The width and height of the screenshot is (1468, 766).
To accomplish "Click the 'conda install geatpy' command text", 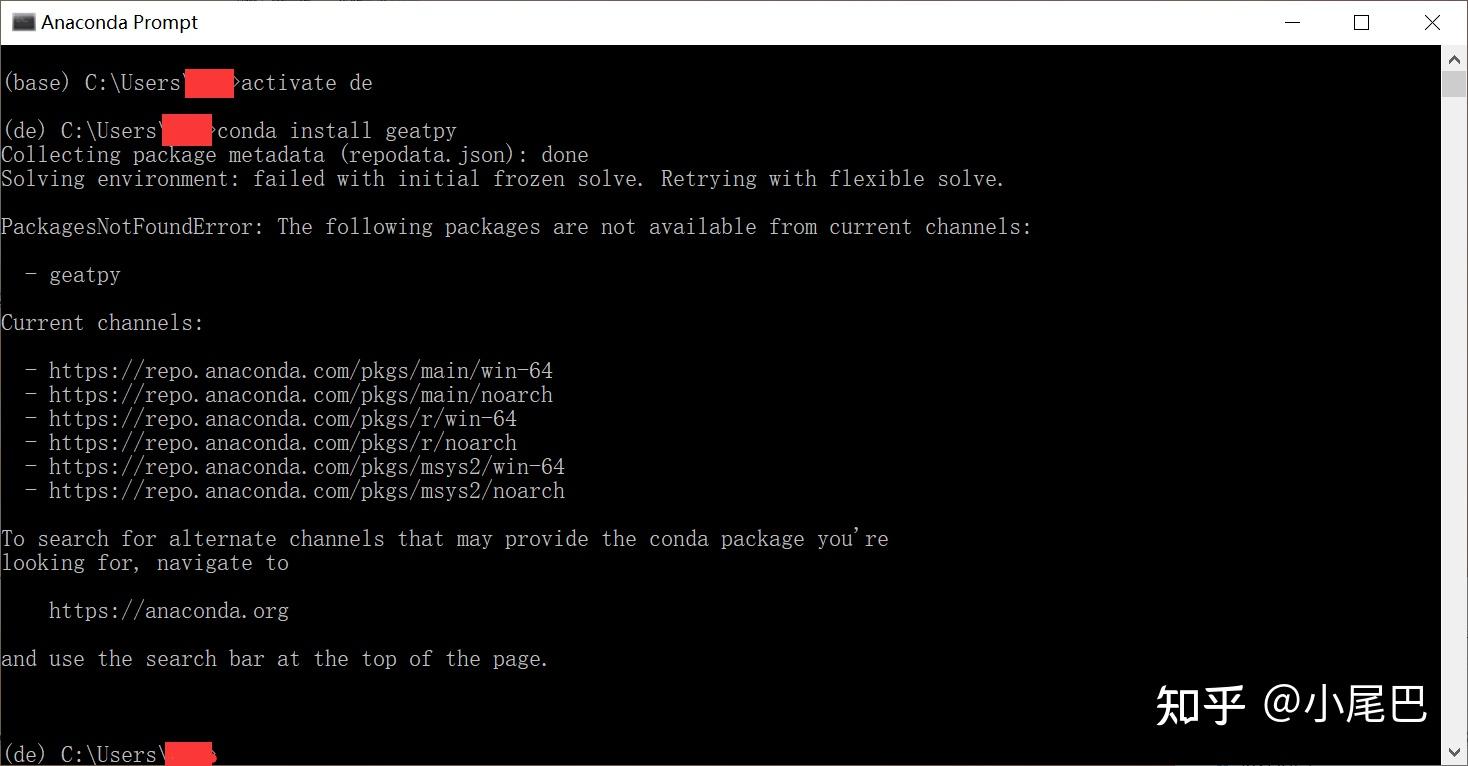I will [336, 131].
